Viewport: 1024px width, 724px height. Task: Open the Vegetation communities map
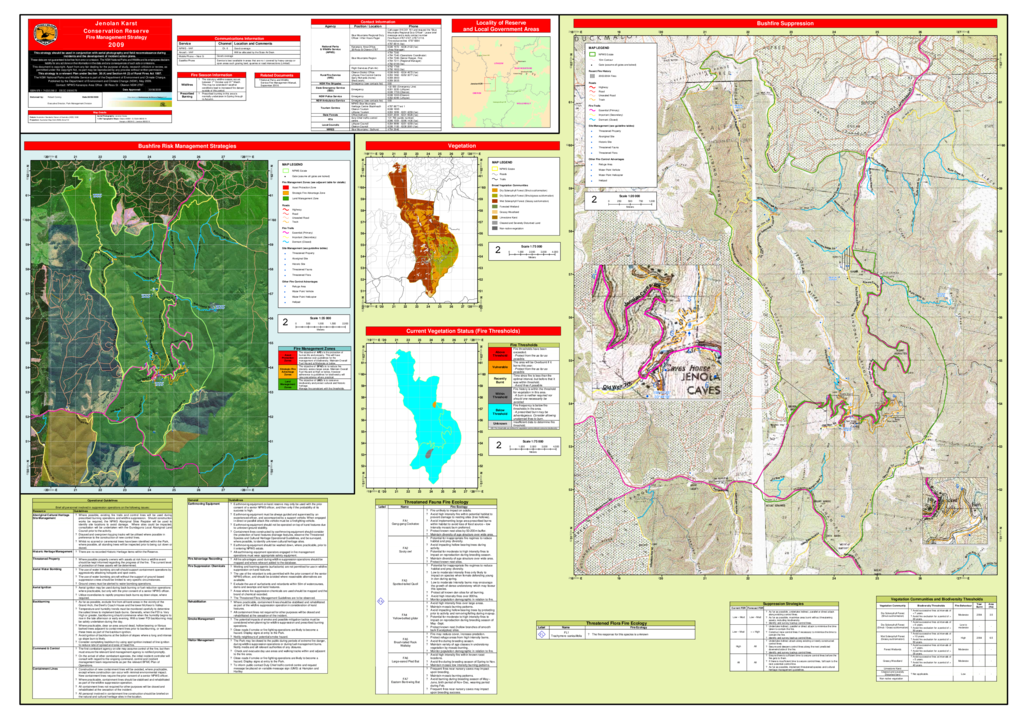(423, 230)
